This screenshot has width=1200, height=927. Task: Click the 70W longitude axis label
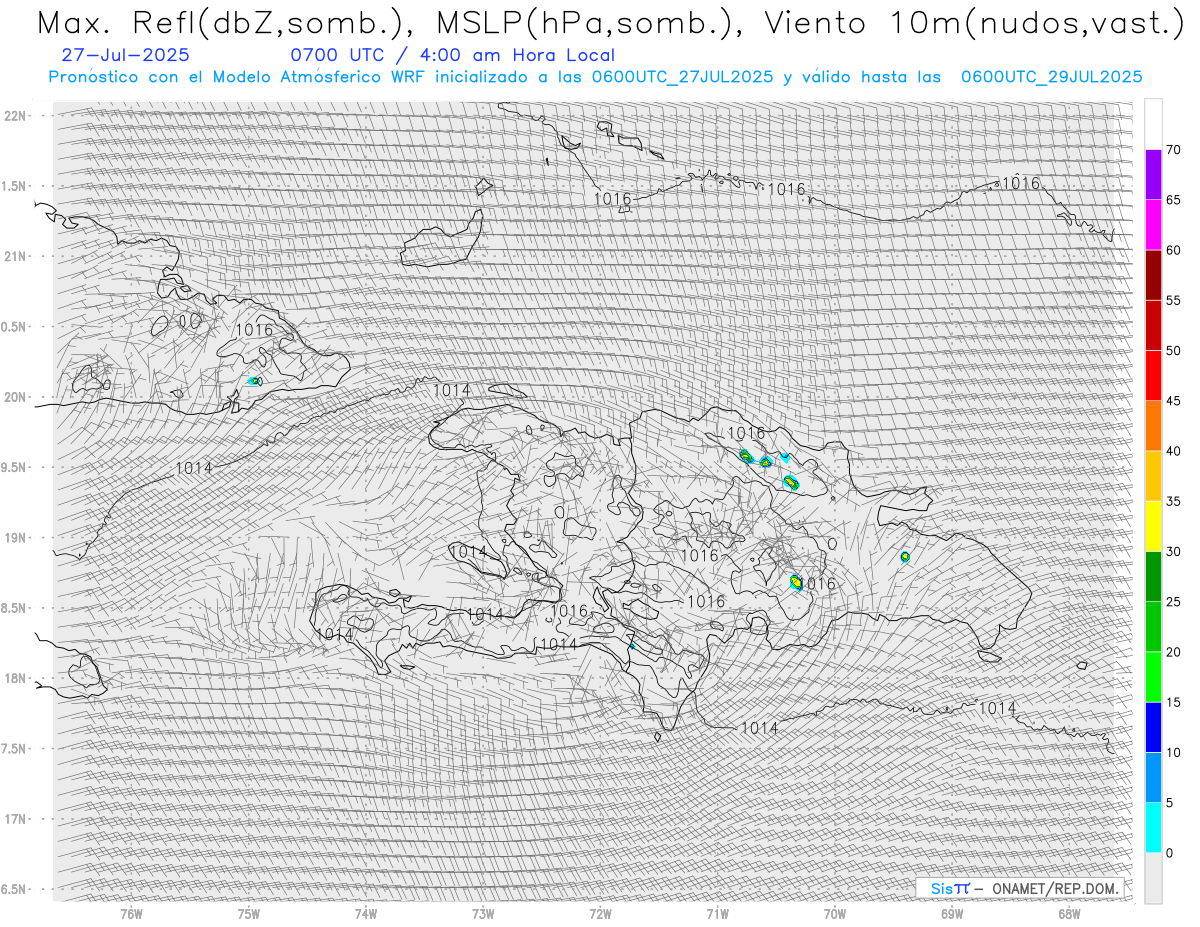click(835, 912)
